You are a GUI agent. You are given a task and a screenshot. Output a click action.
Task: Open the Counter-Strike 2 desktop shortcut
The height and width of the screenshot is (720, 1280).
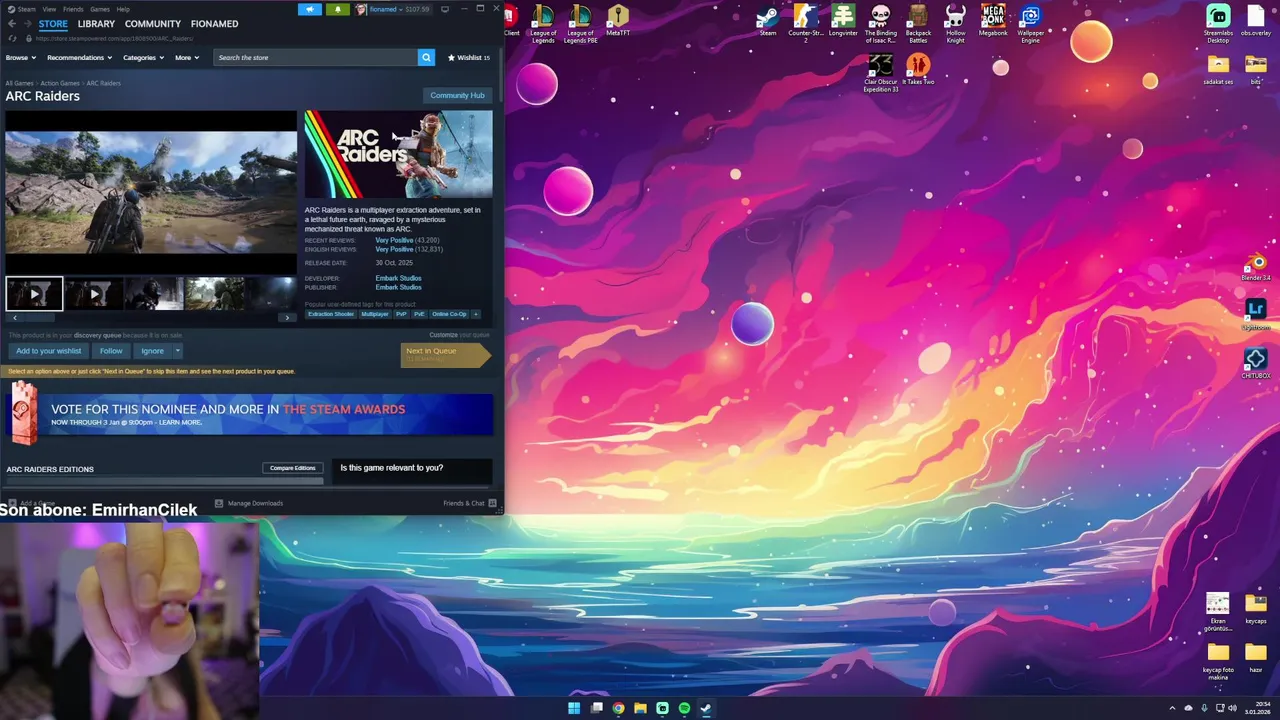805,22
